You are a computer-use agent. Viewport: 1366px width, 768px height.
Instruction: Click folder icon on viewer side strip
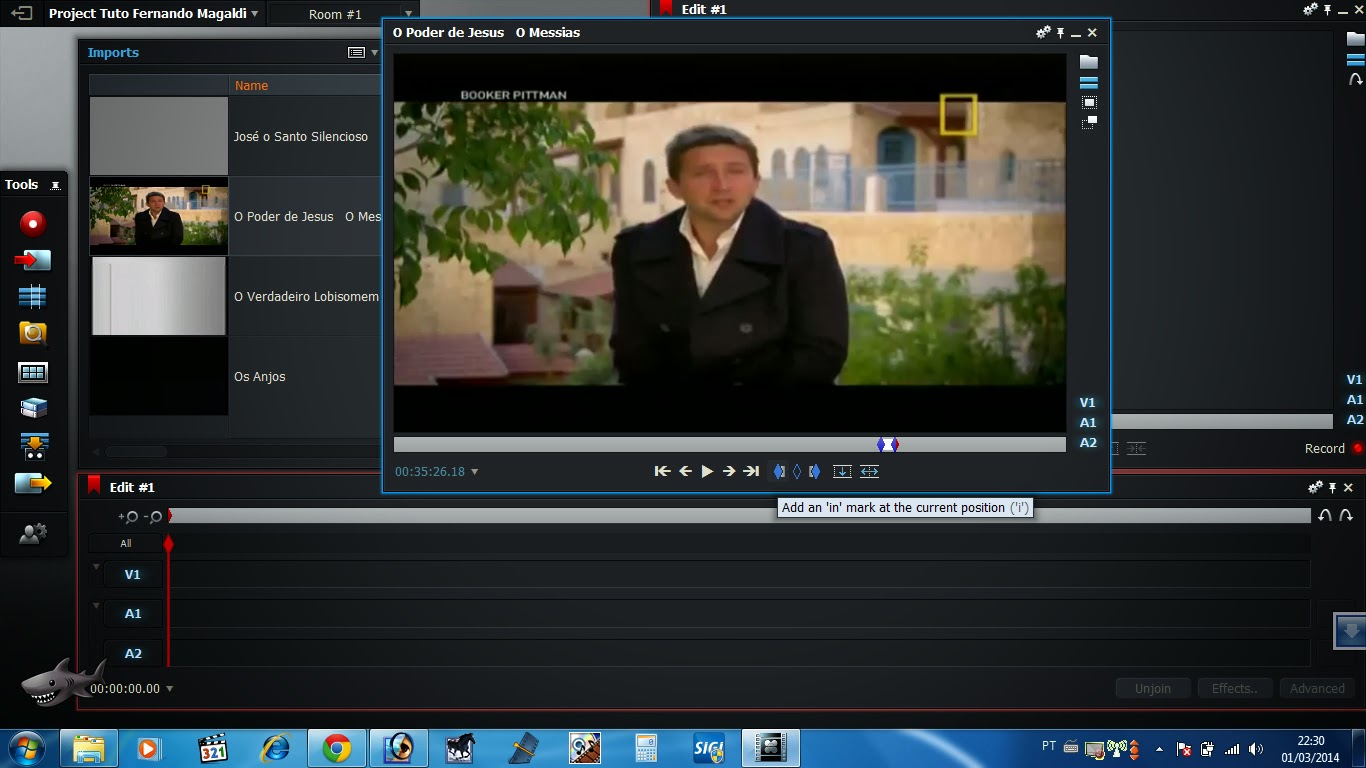tap(1089, 62)
